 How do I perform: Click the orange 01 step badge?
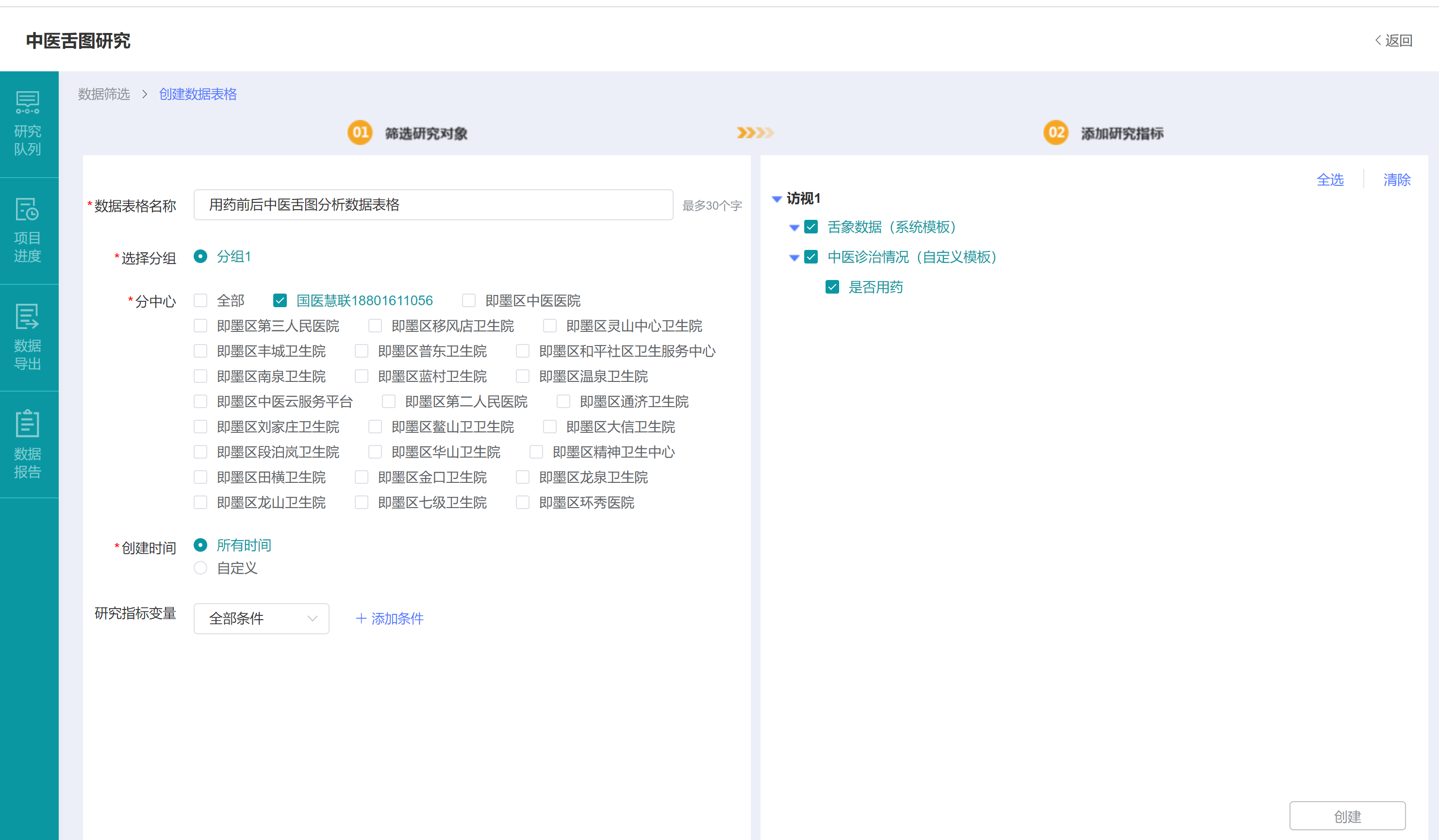[360, 132]
